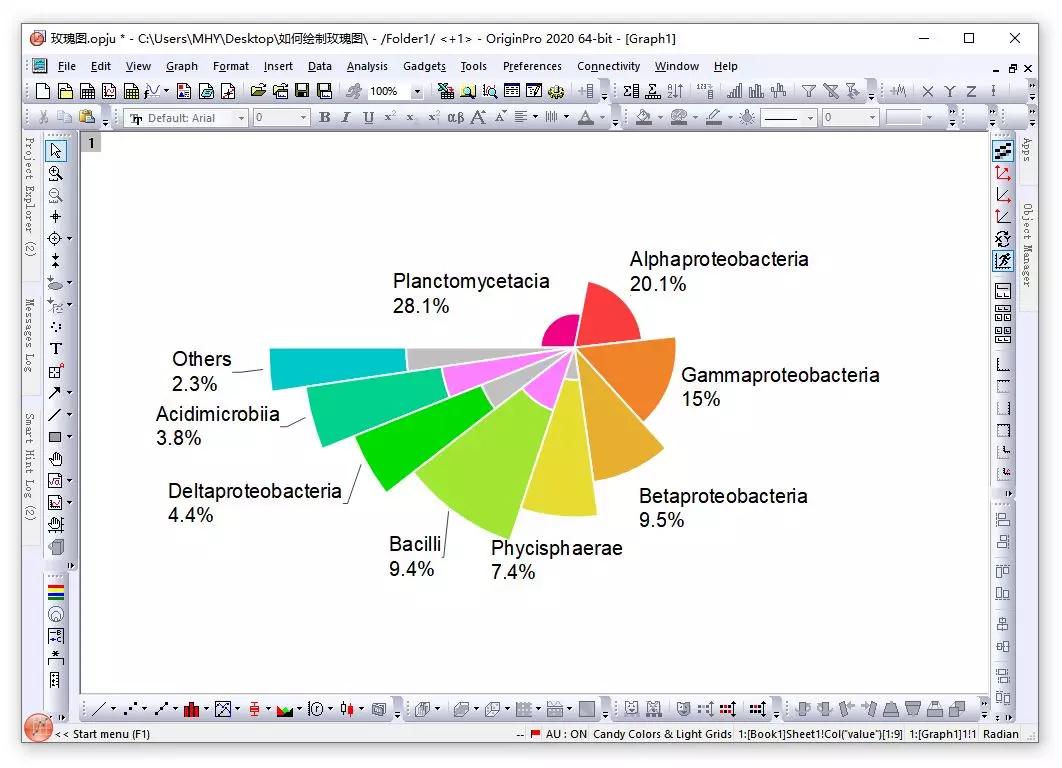Click the Start menu round icon
The width and height of the screenshot is (1062, 768).
point(38,727)
